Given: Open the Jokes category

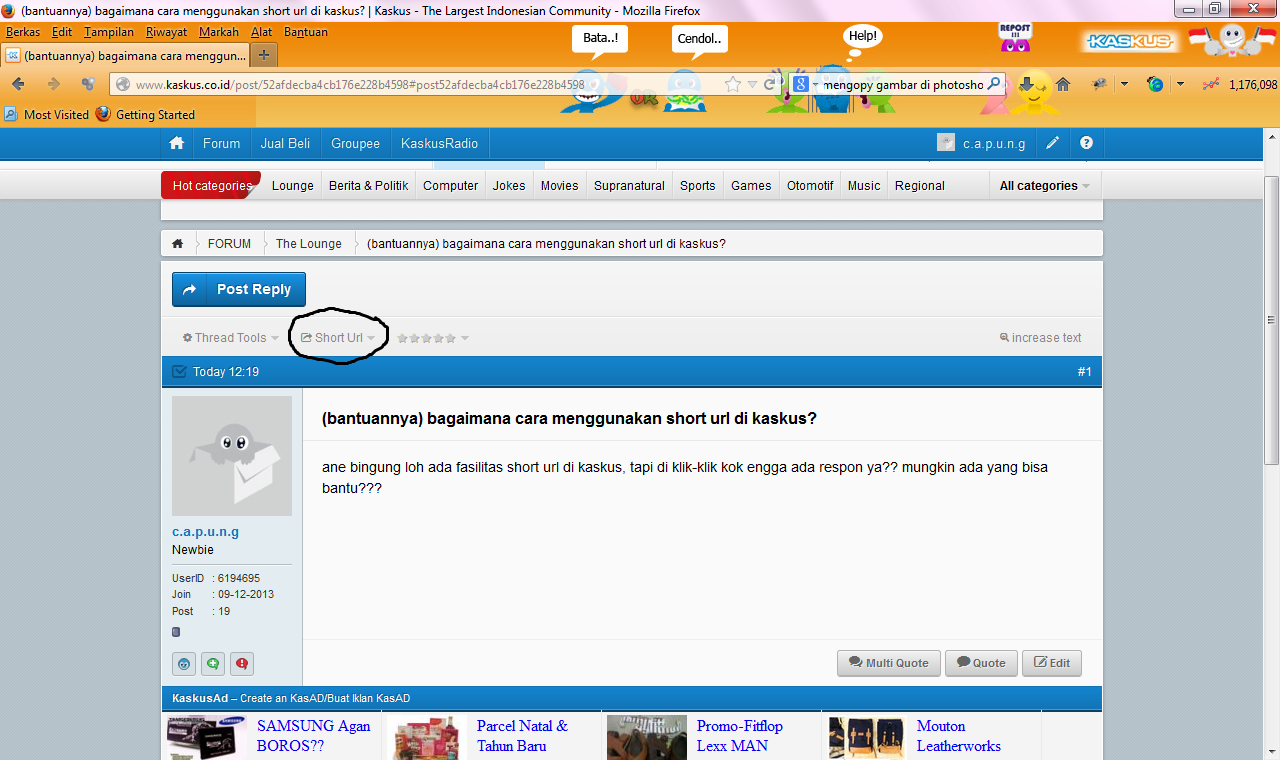Looking at the screenshot, I should tap(509, 186).
